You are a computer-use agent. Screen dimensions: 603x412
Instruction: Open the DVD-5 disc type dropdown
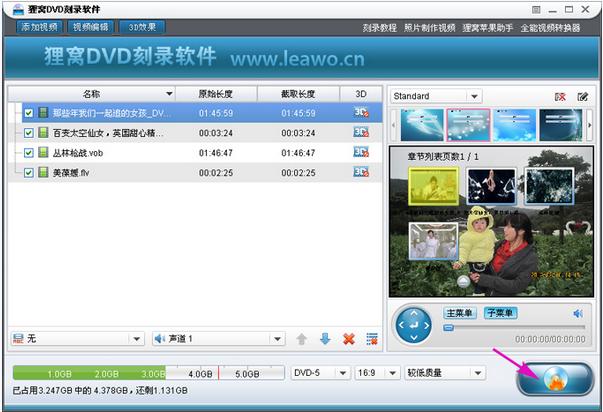point(318,373)
